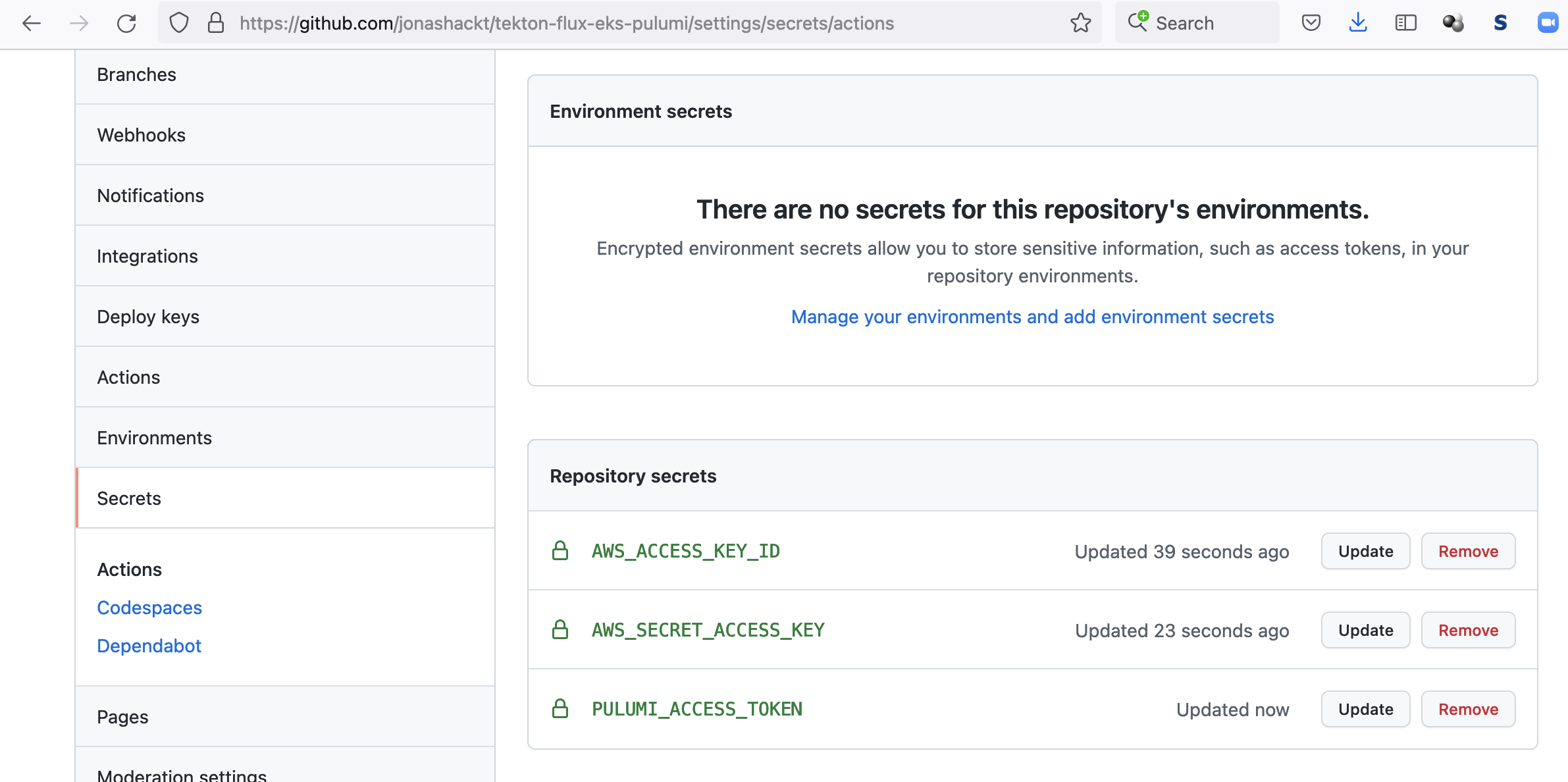This screenshot has width=1568, height=782.
Task: Open the Codespaces section under Actions
Action: (149, 607)
